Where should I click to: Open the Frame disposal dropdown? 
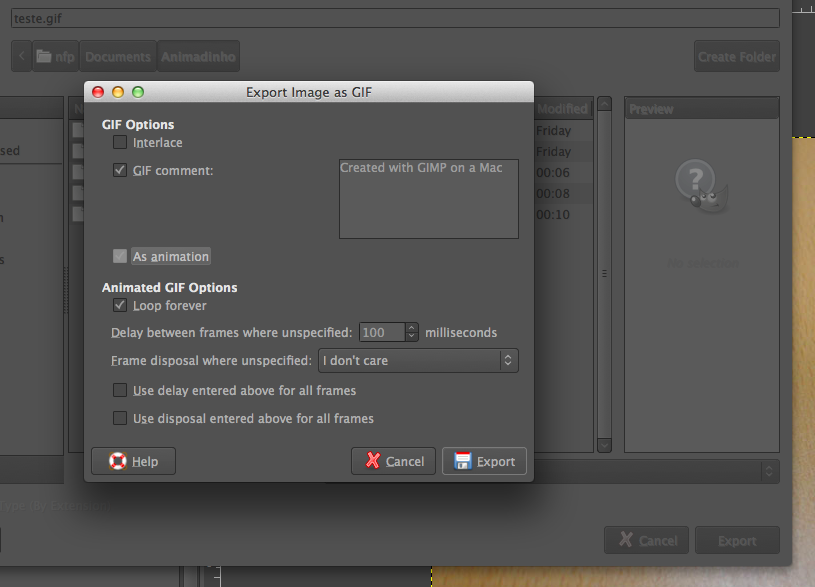click(417, 360)
